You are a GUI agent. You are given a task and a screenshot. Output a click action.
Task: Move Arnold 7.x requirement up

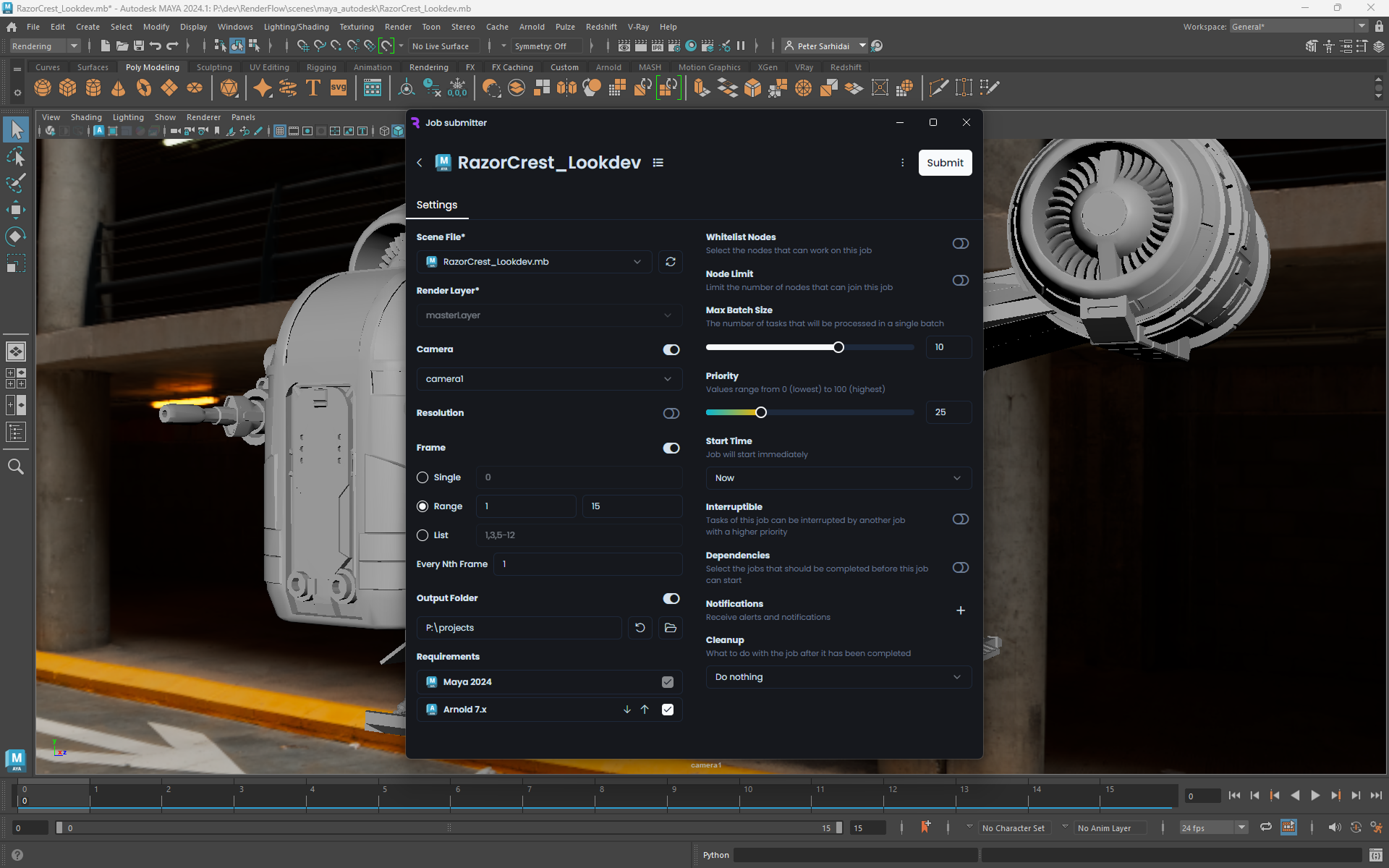645,710
